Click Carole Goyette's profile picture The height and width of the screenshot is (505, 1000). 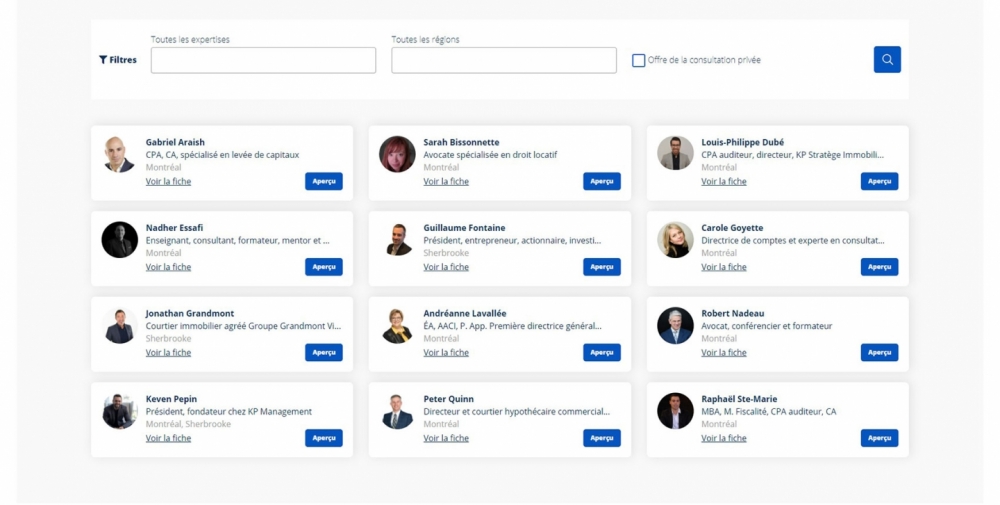[675, 240]
